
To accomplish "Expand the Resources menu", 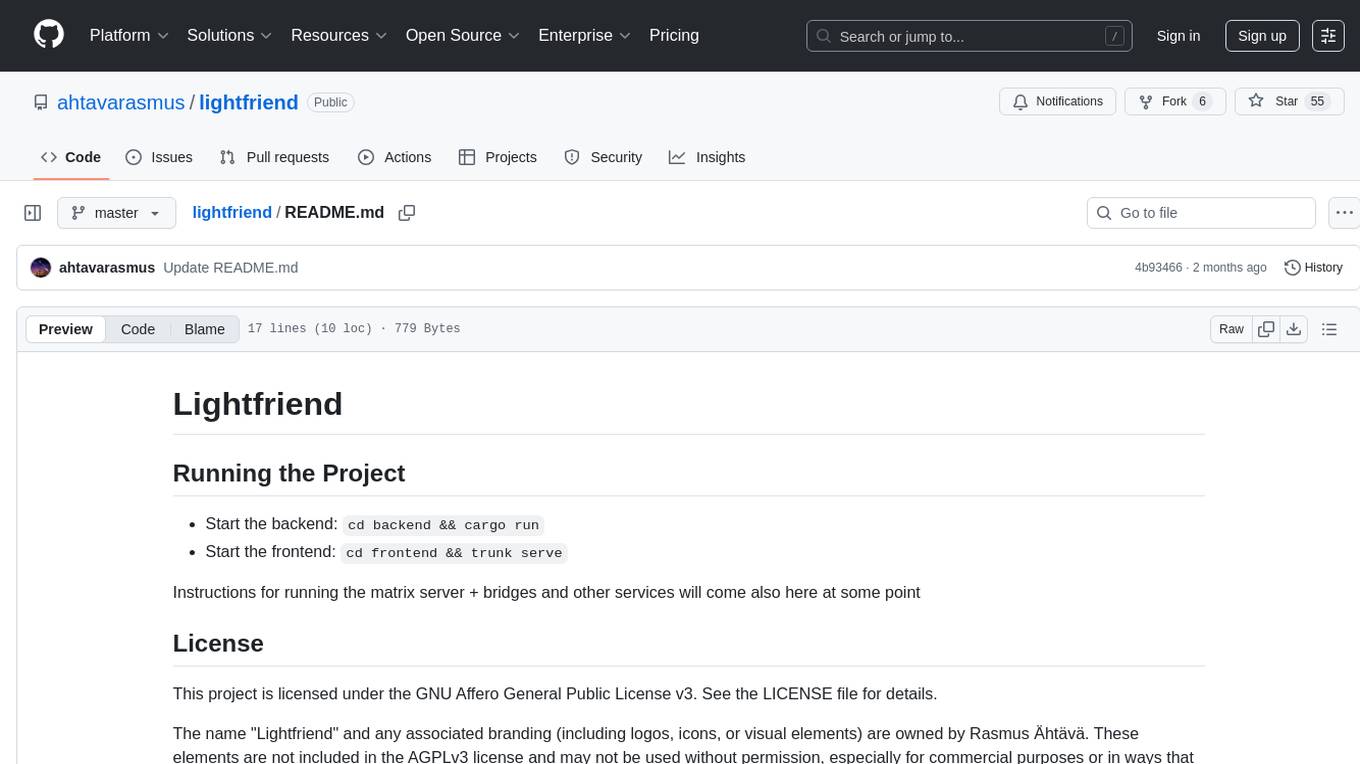I will pyautogui.click(x=339, y=35).
